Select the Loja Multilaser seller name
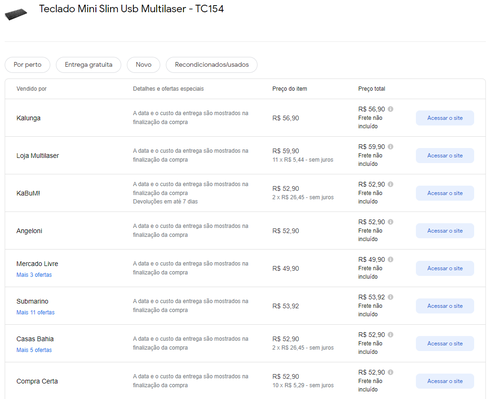500x399 pixels. (x=38, y=156)
